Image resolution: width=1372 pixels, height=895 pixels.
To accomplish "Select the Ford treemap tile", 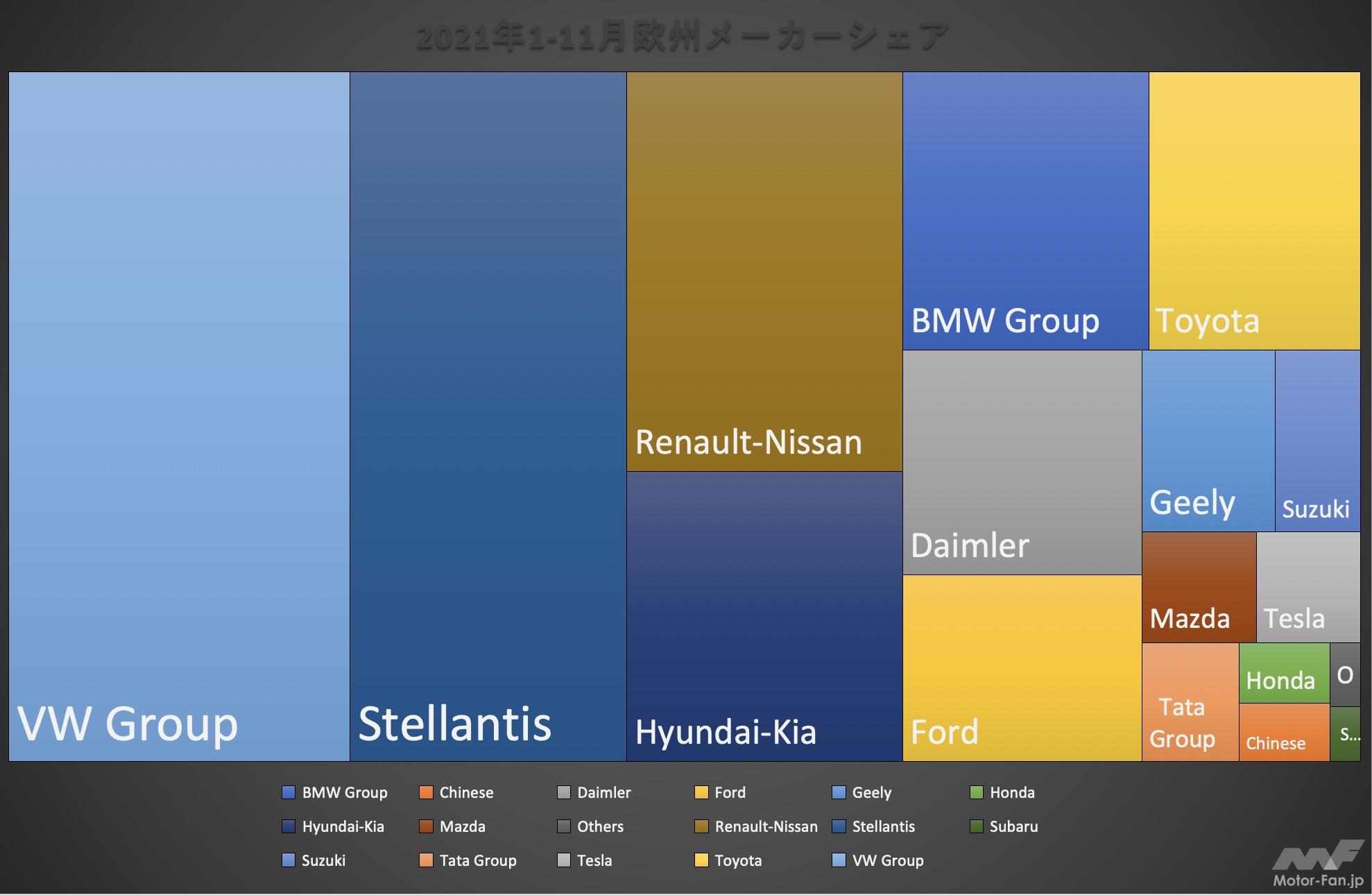I will pos(1022,667).
